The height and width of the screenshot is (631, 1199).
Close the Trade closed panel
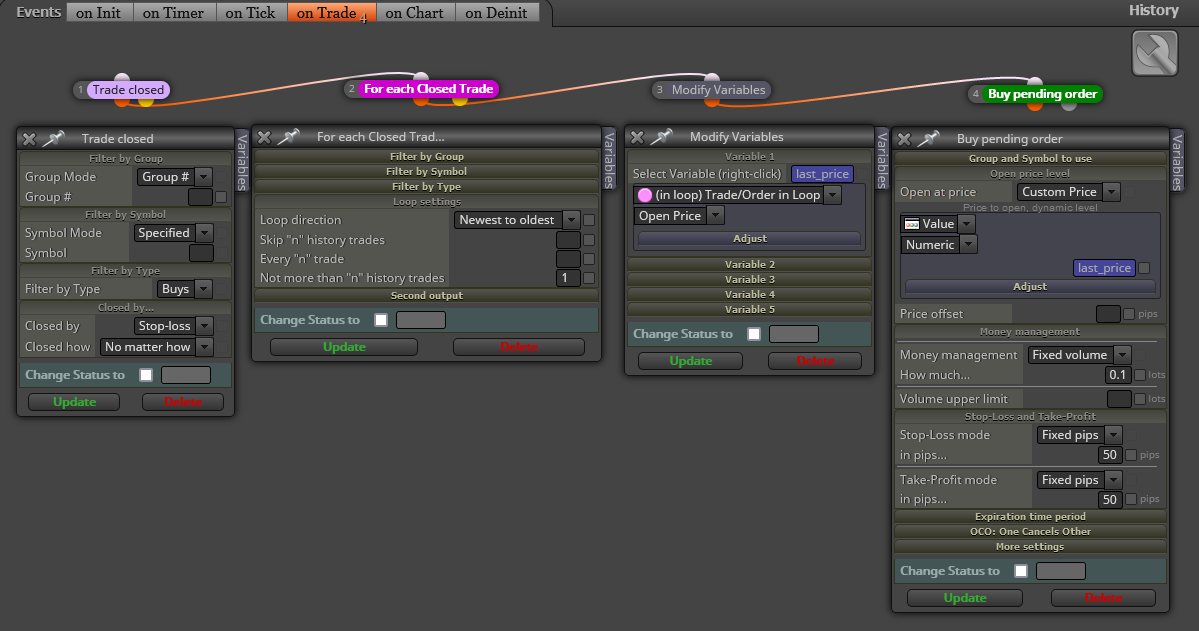point(29,138)
